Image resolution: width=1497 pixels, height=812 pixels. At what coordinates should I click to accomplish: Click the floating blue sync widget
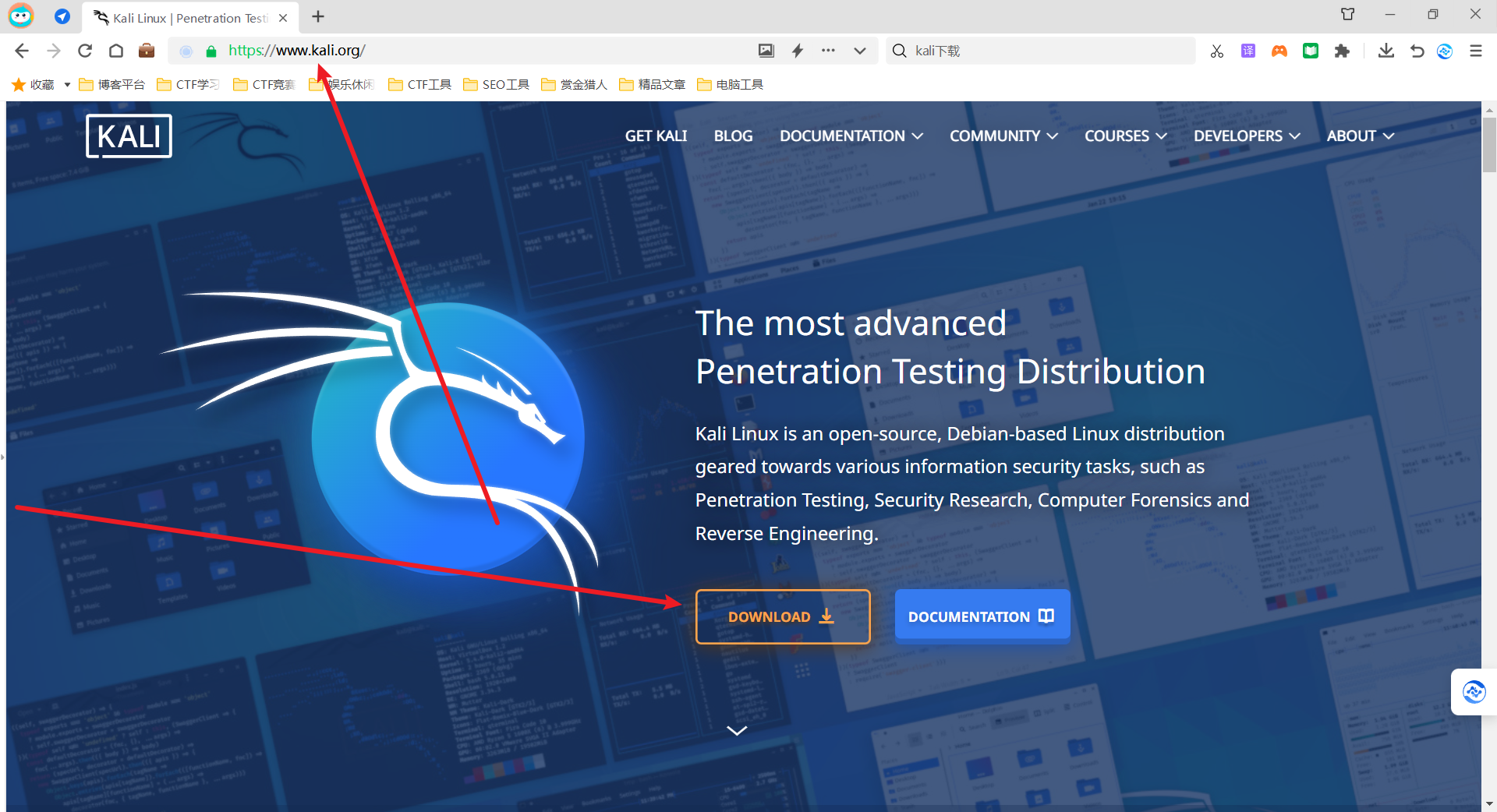tap(1474, 691)
